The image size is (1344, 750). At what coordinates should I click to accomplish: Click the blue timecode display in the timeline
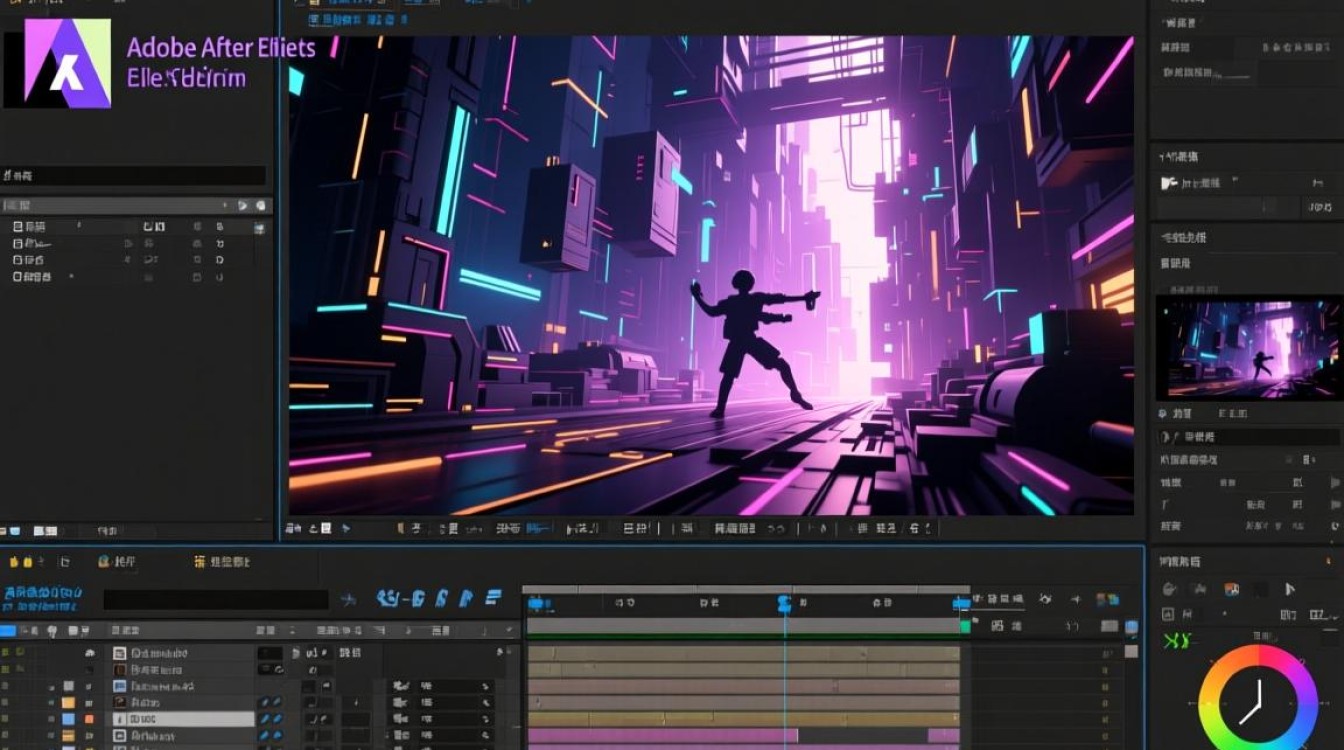coord(43,599)
